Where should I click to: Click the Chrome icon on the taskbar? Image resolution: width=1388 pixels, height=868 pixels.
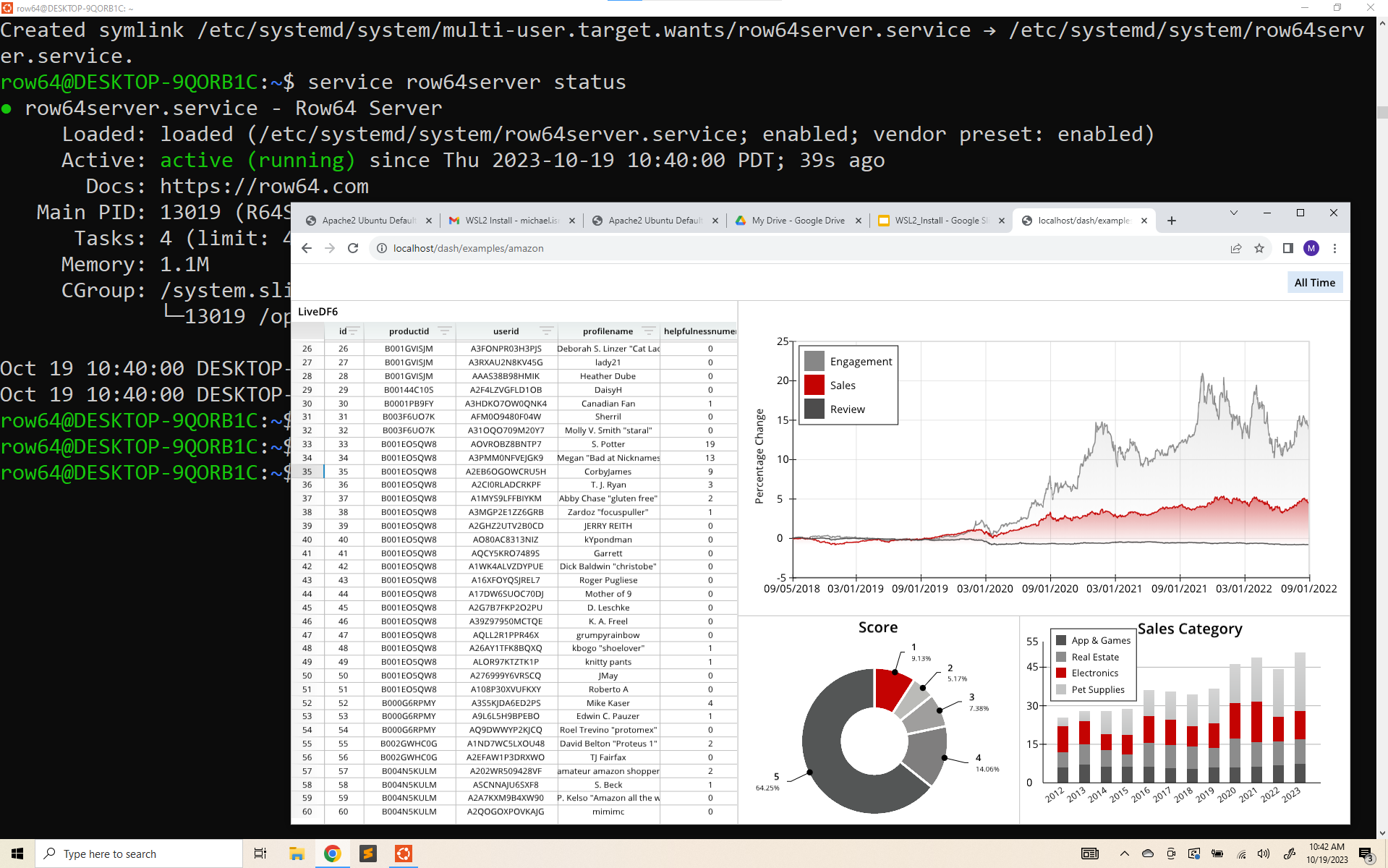(332, 854)
